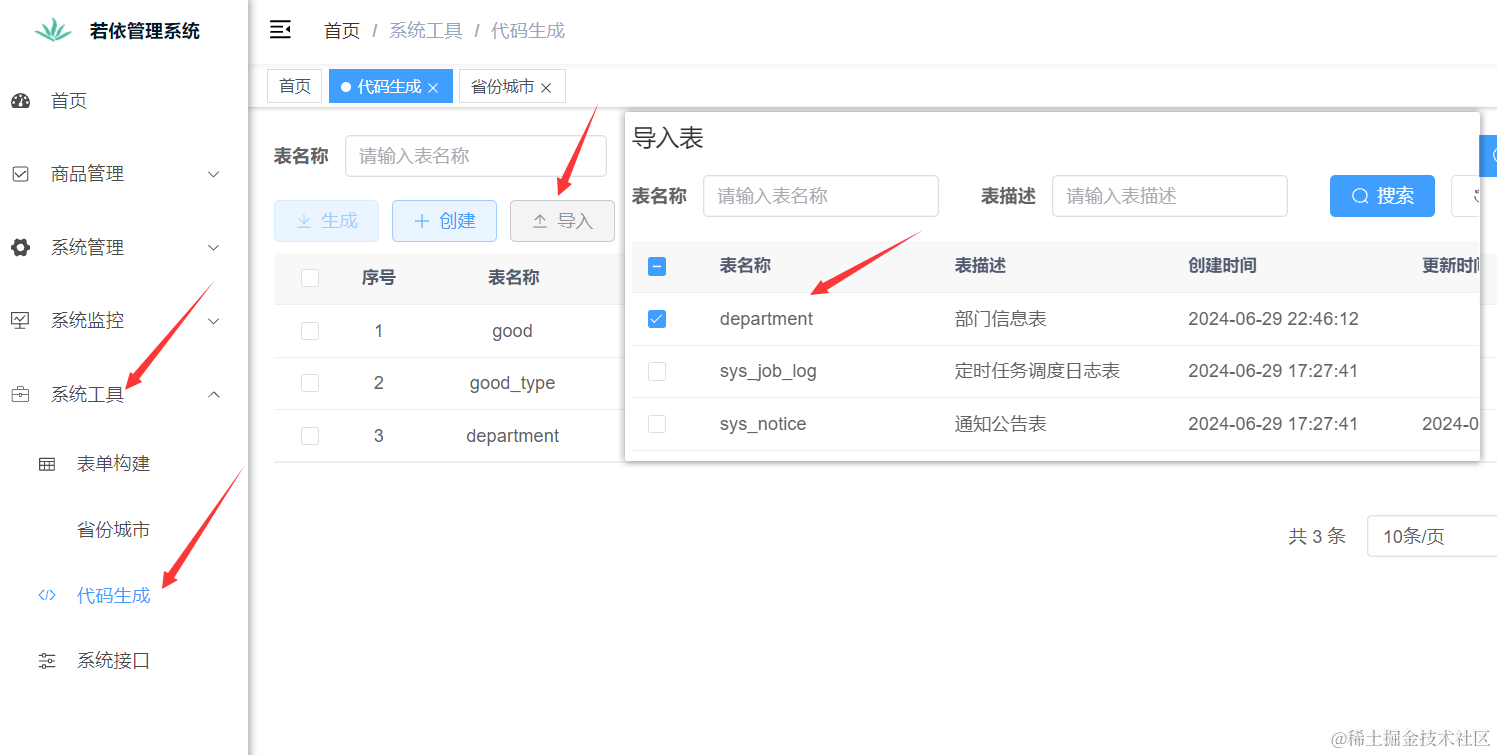Open 表单构建 in the sidebar
This screenshot has height=755, width=1497.
(x=113, y=463)
